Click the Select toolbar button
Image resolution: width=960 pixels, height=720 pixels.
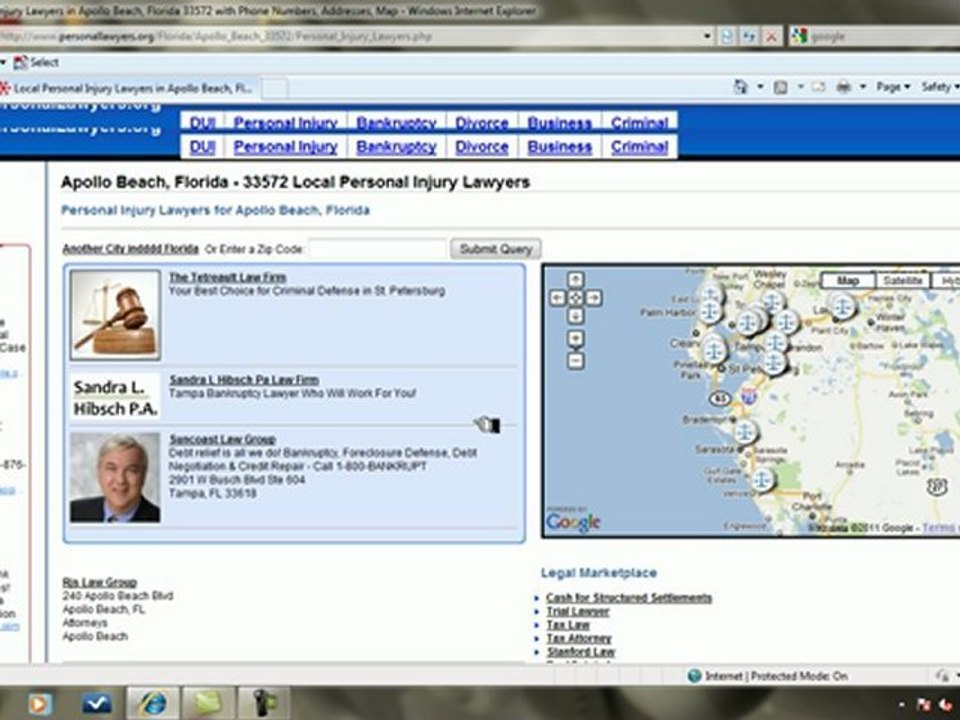coord(36,62)
